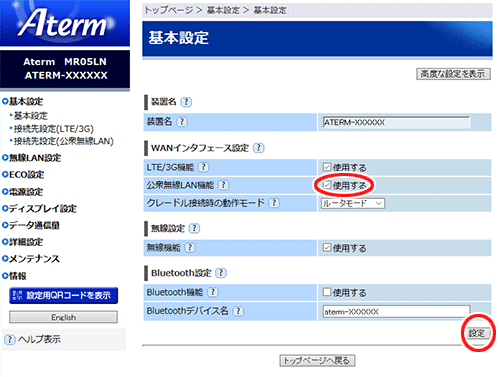Toggle 無線機能 使用する checkbox
The height and width of the screenshot is (377, 500).
click(x=327, y=247)
